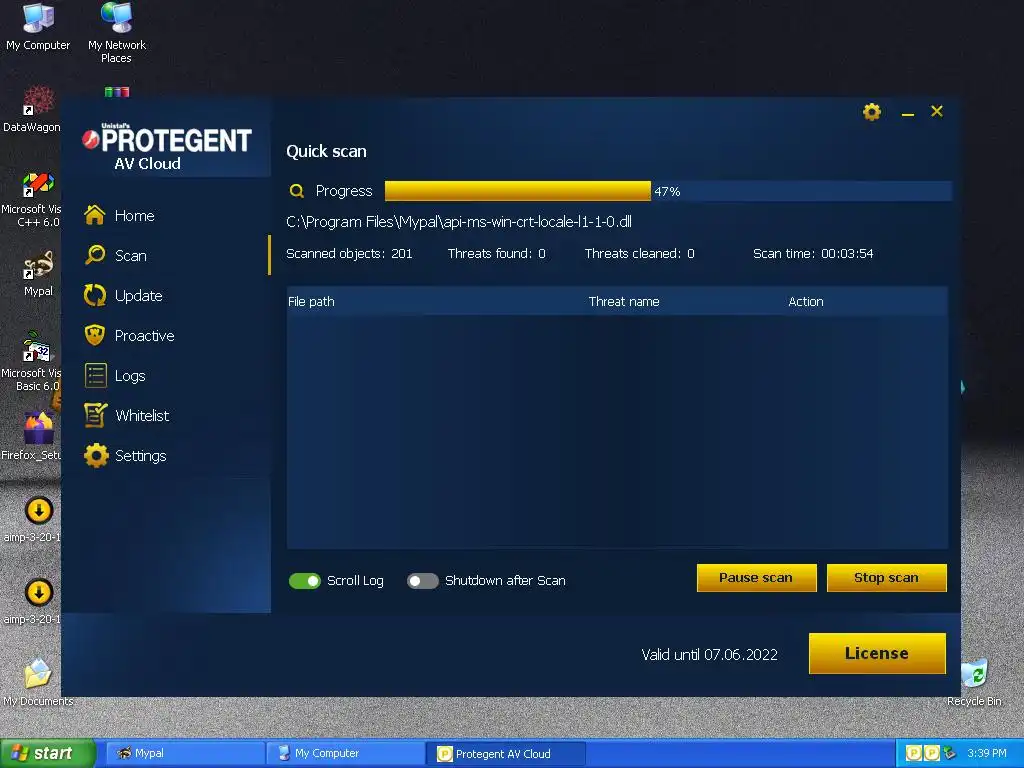Click the Scan time 00:03:54 text
This screenshot has height=768, width=1024.
click(x=813, y=253)
